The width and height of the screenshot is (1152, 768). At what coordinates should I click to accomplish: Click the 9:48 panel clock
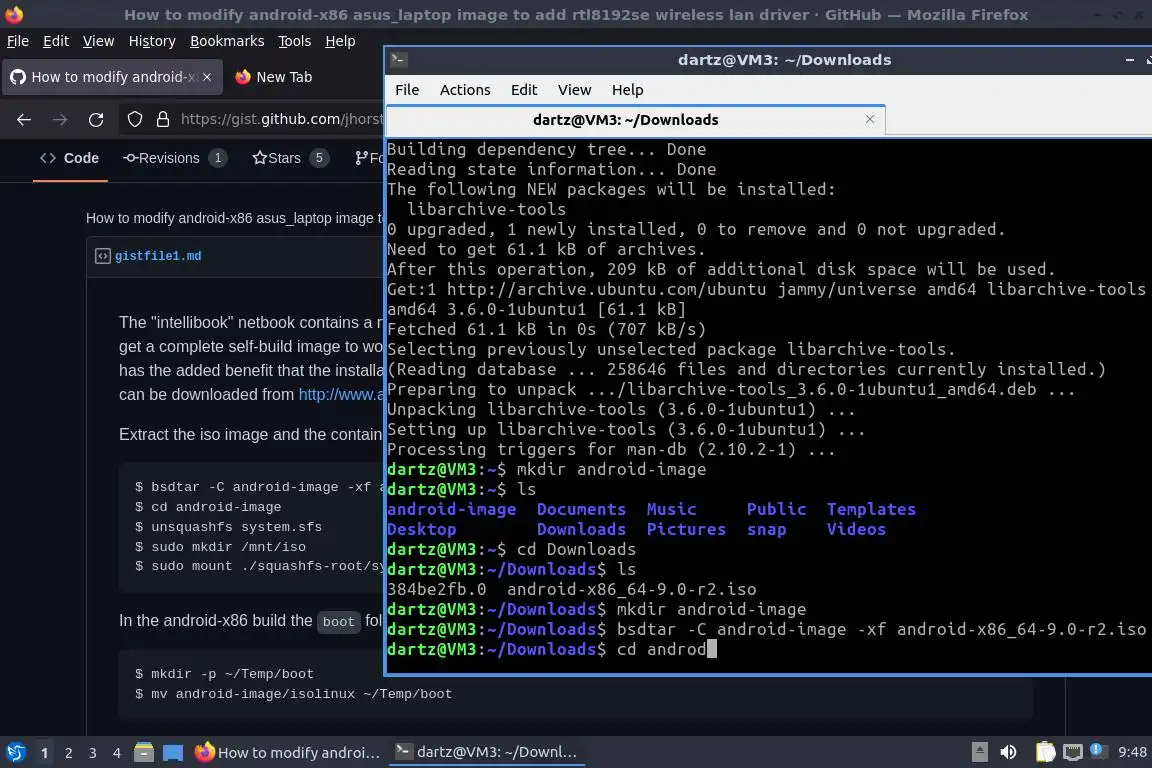(x=1131, y=752)
